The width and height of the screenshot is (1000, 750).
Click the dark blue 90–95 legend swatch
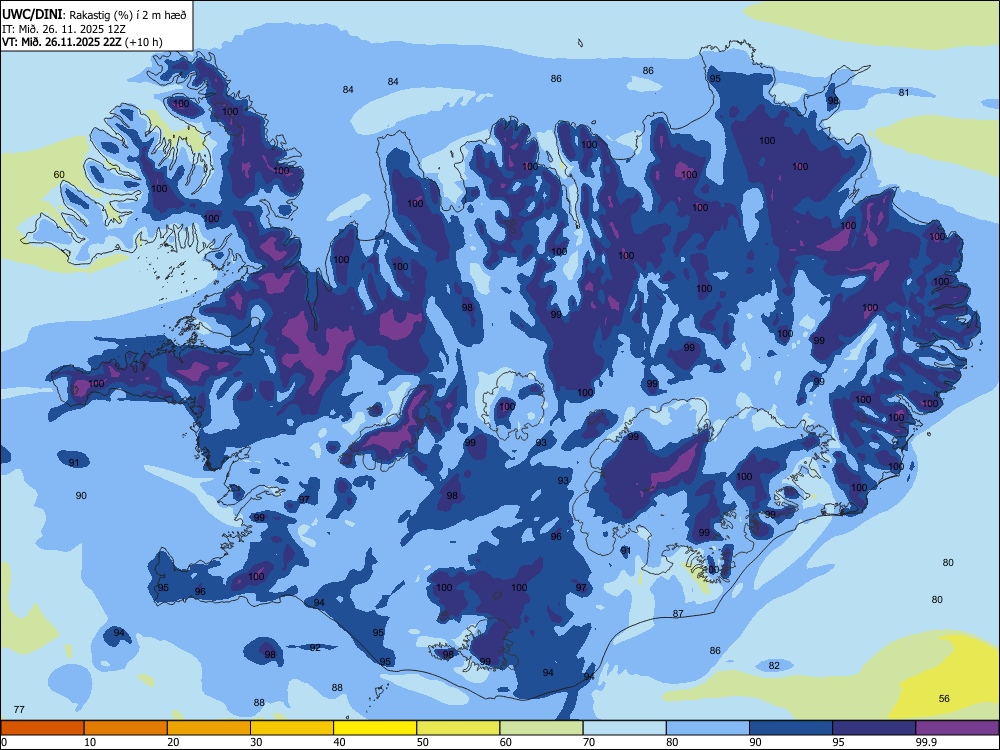pyautogui.click(x=791, y=728)
